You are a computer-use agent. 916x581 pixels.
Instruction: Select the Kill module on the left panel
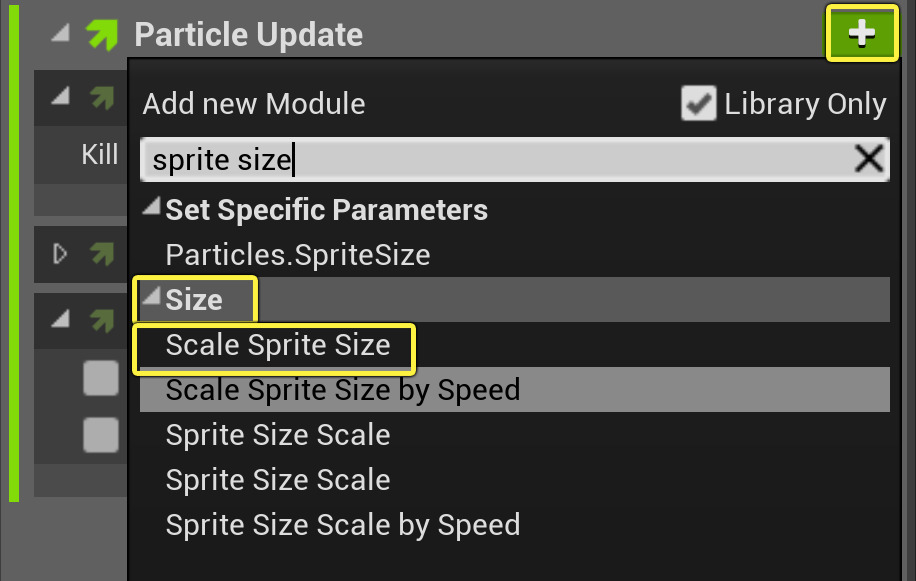coord(99,154)
